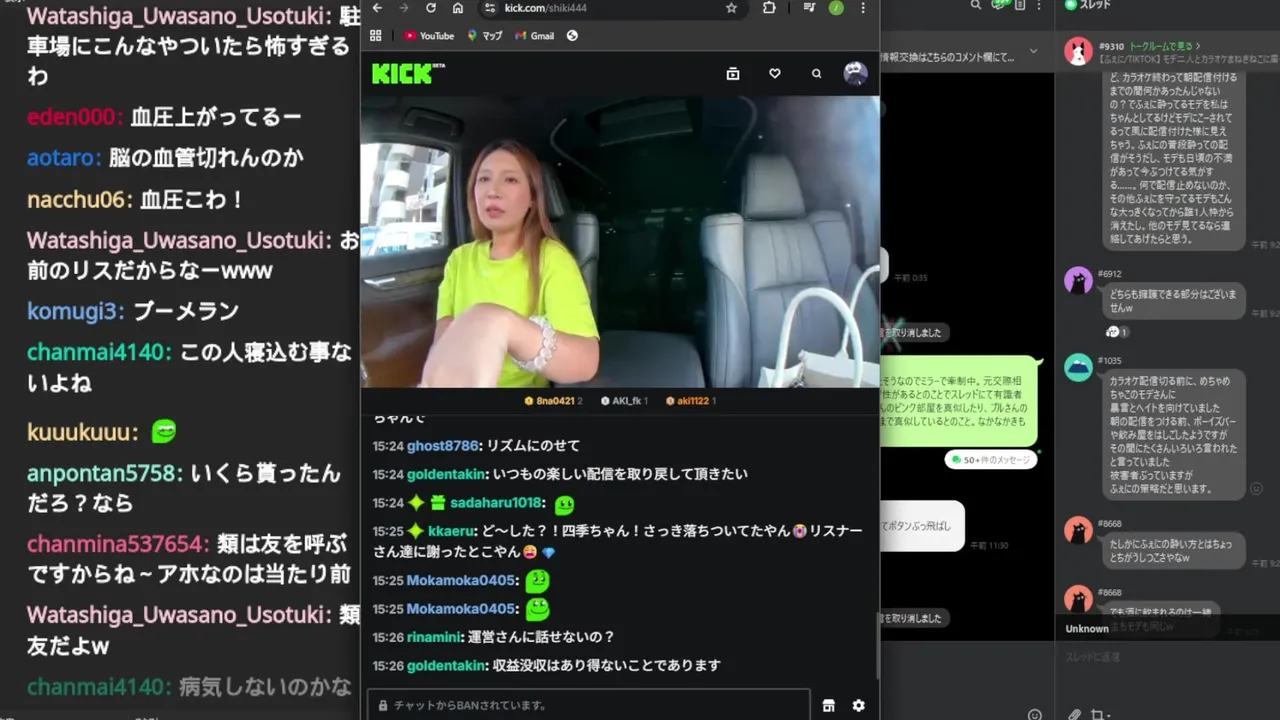The width and height of the screenshot is (1280, 720).
Task: Open the Kick user avatar menu
Action: (856, 73)
